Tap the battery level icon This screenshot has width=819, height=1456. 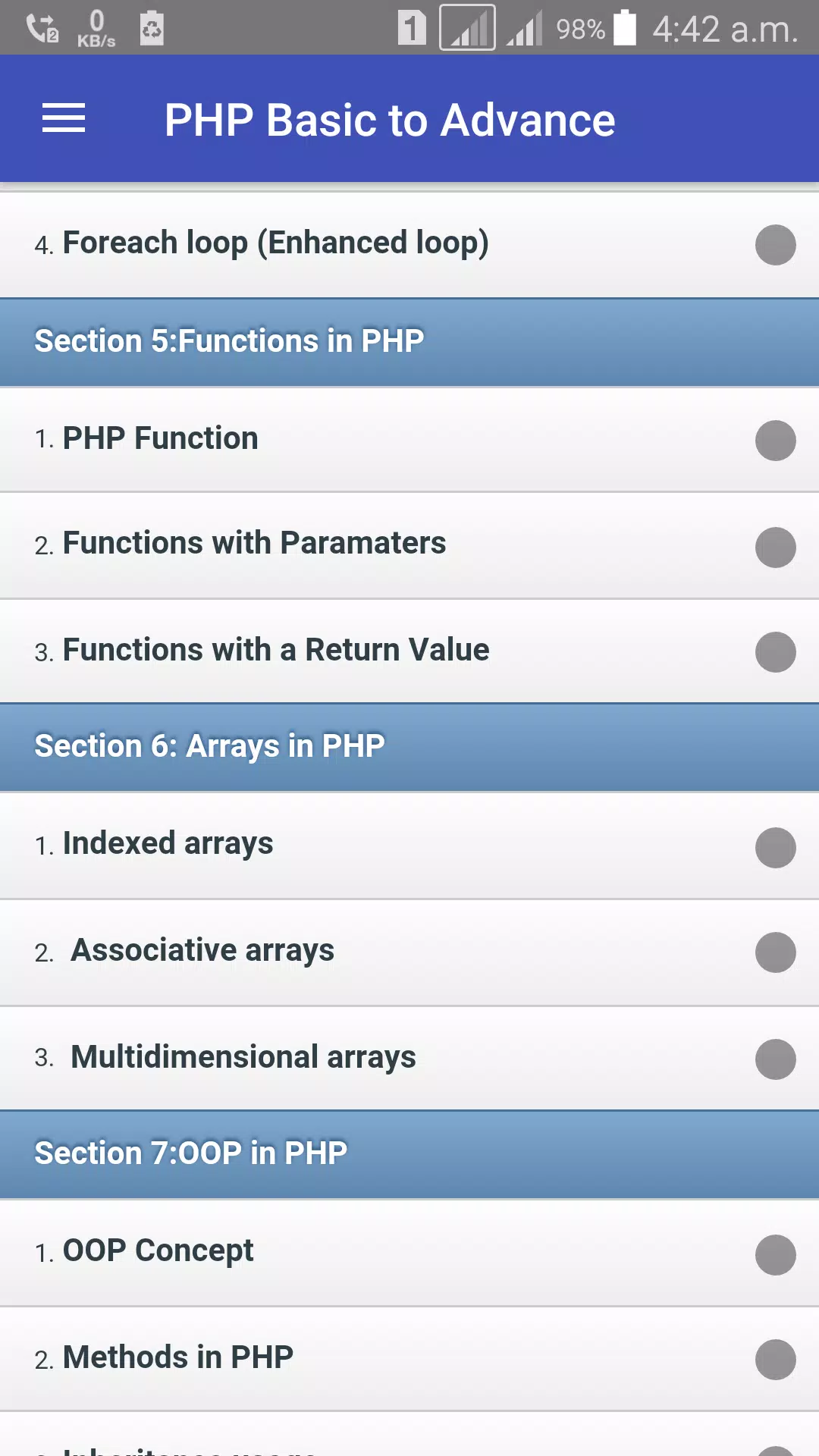[624, 27]
